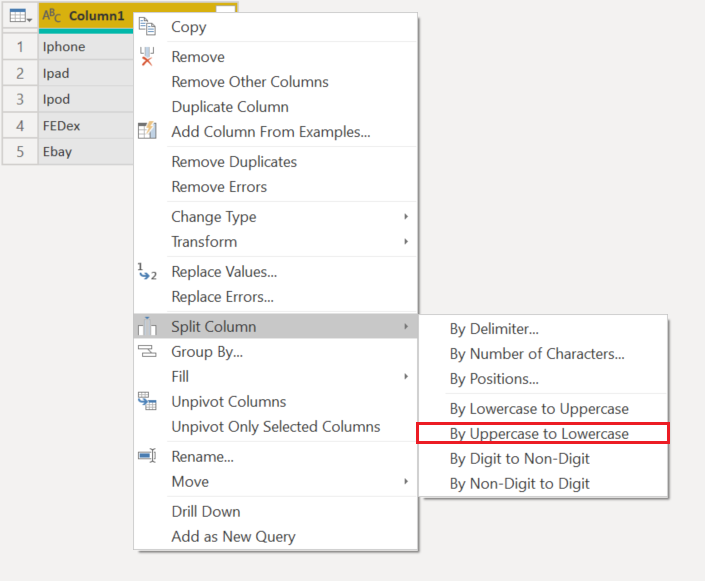Click the Ipod cell

click(86, 99)
